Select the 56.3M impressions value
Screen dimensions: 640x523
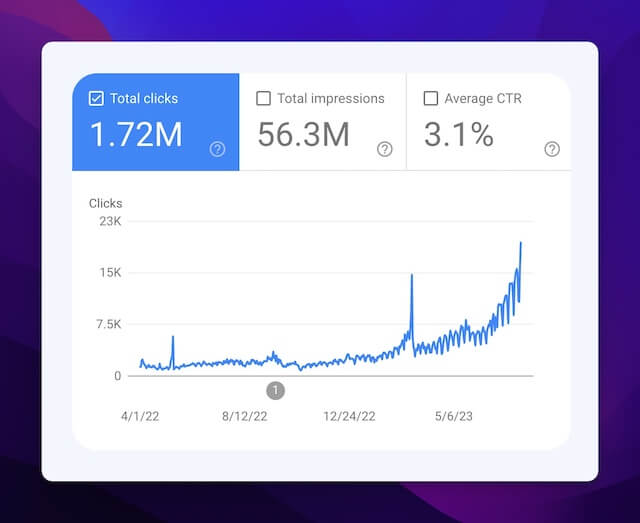tap(304, 134)
